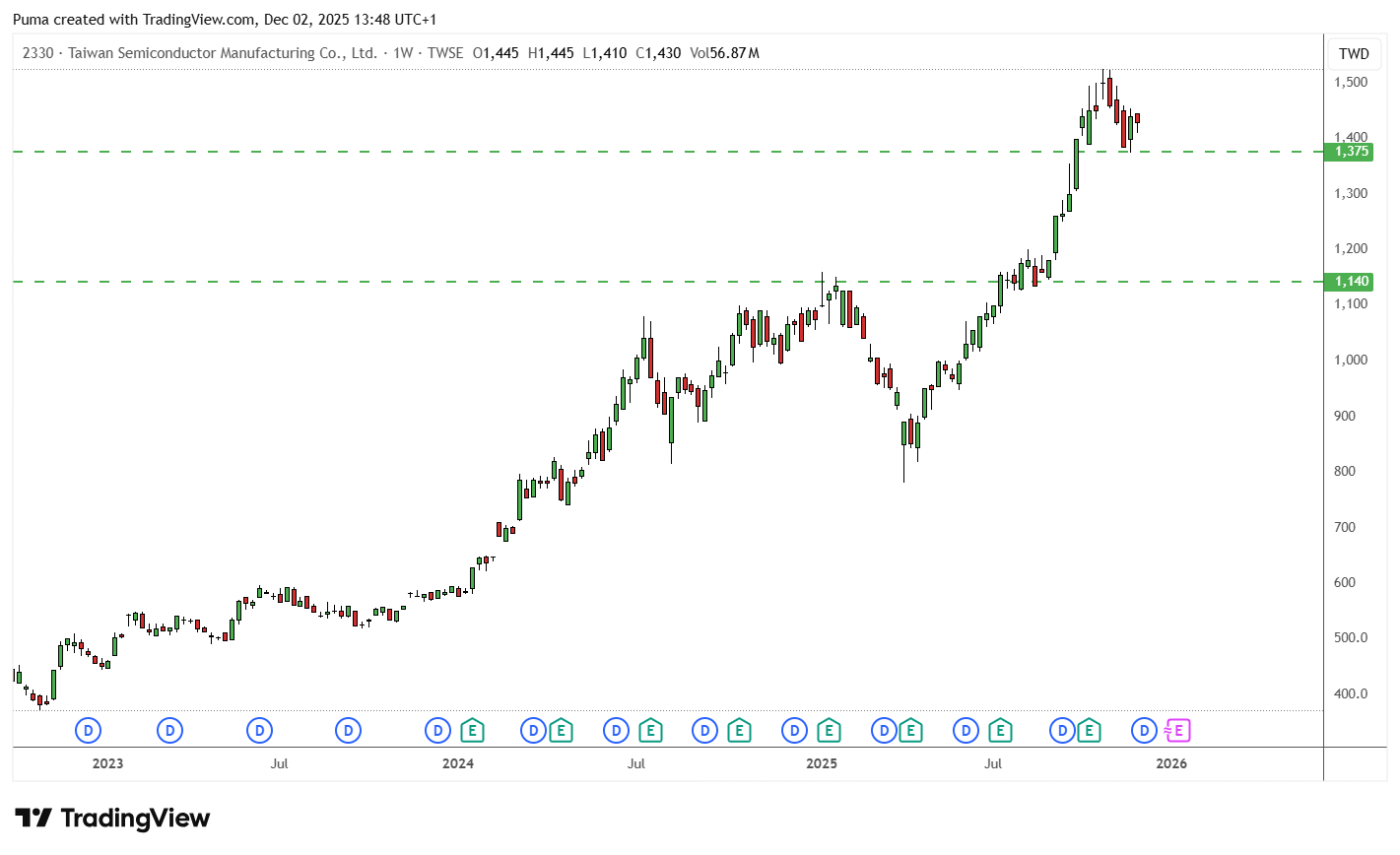
Task: Open the April 2024 earnings marker
Action: 561,731
